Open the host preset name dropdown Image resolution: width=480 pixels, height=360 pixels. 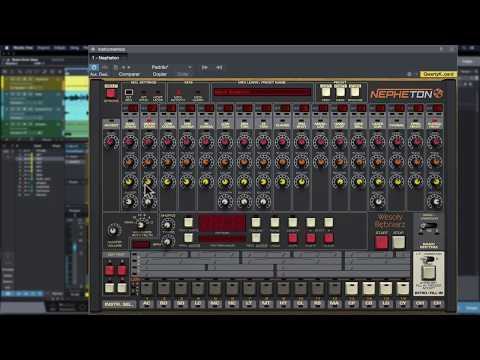pos(171,67)
